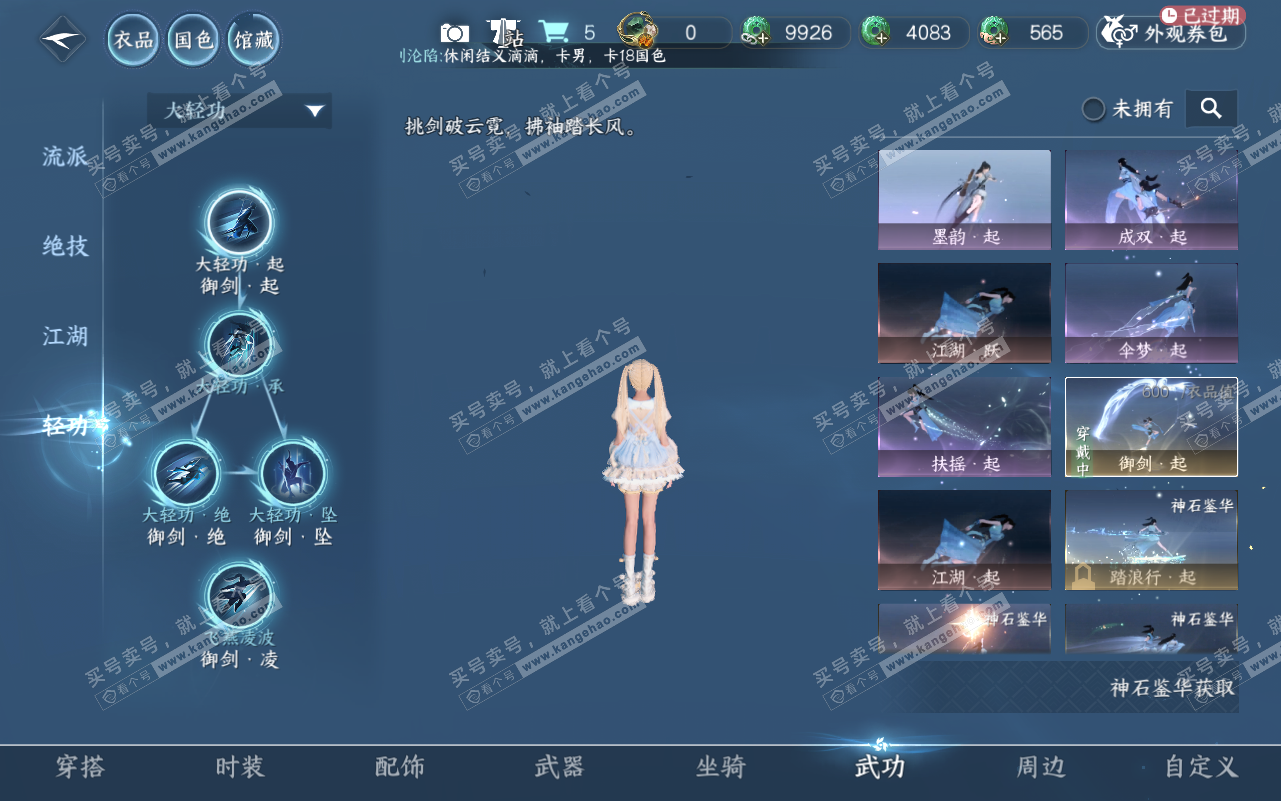This screenshot has height=801, width=1281.
Task: Select the 御剑·起 skill node
Action: coord(240,224)
